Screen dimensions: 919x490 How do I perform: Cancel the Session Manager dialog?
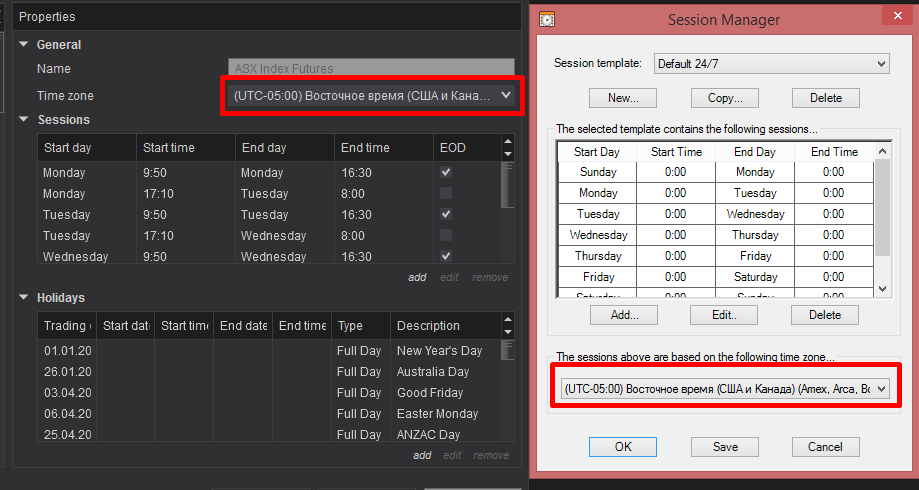click(826, 447)
